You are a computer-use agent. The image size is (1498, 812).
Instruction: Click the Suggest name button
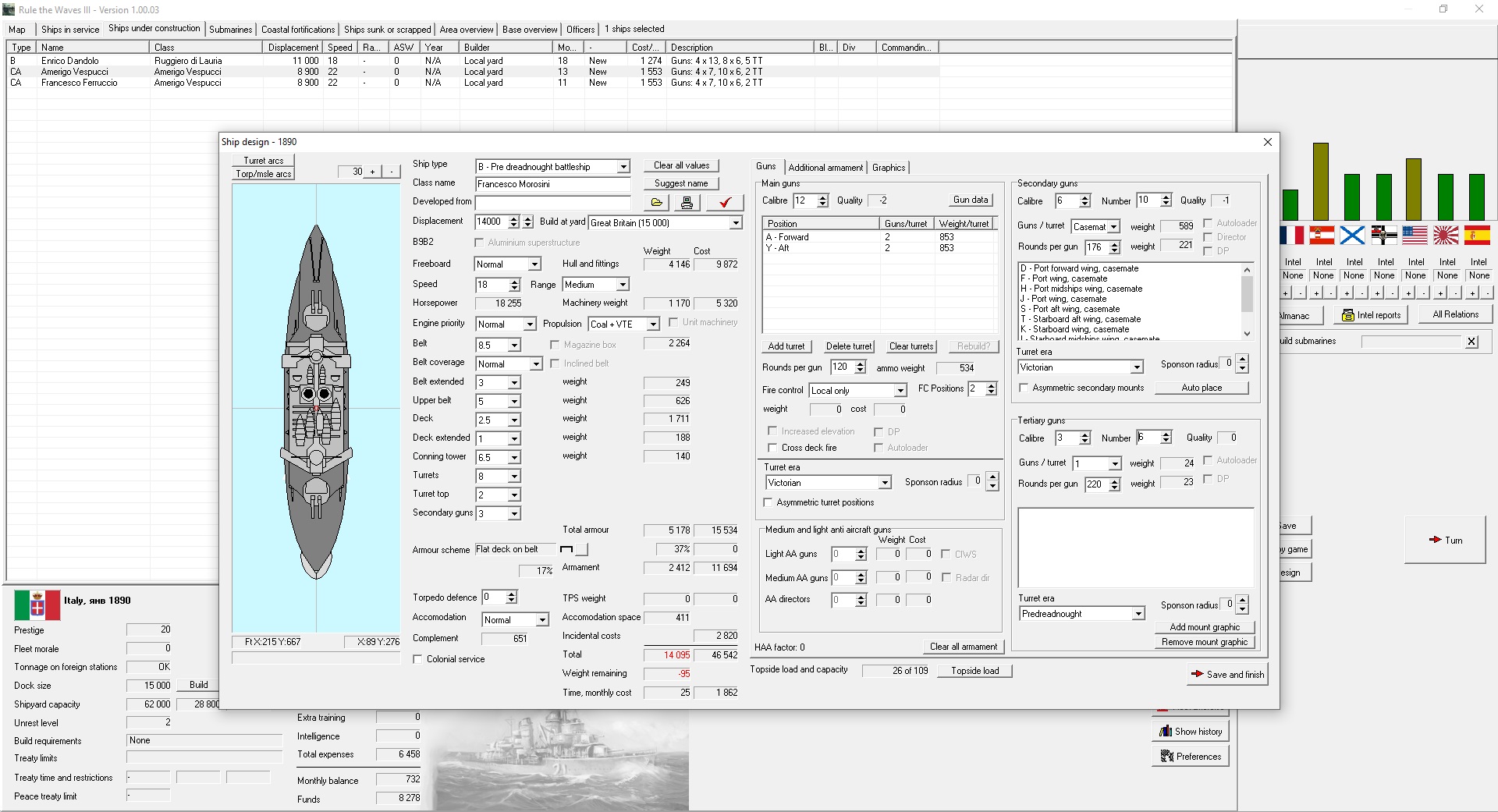click(681, 183)
